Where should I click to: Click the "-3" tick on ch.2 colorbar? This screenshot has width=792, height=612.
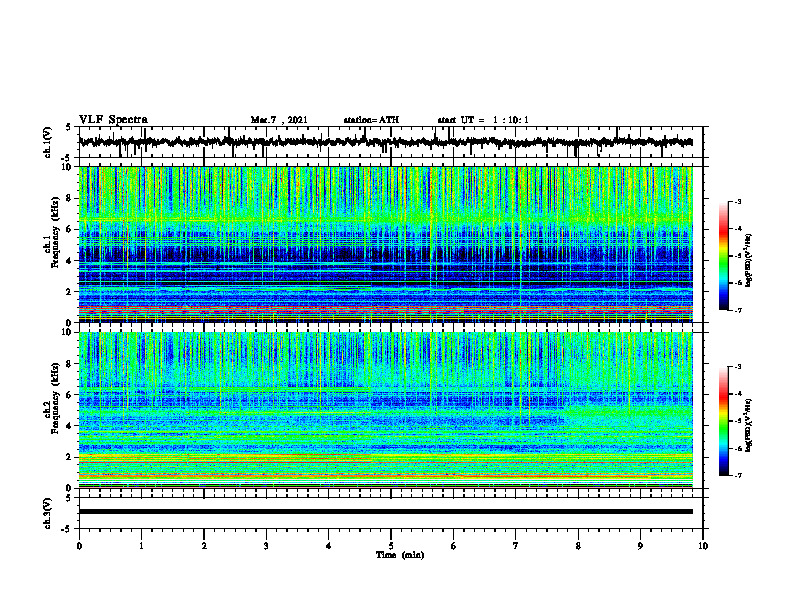(737, 367)
